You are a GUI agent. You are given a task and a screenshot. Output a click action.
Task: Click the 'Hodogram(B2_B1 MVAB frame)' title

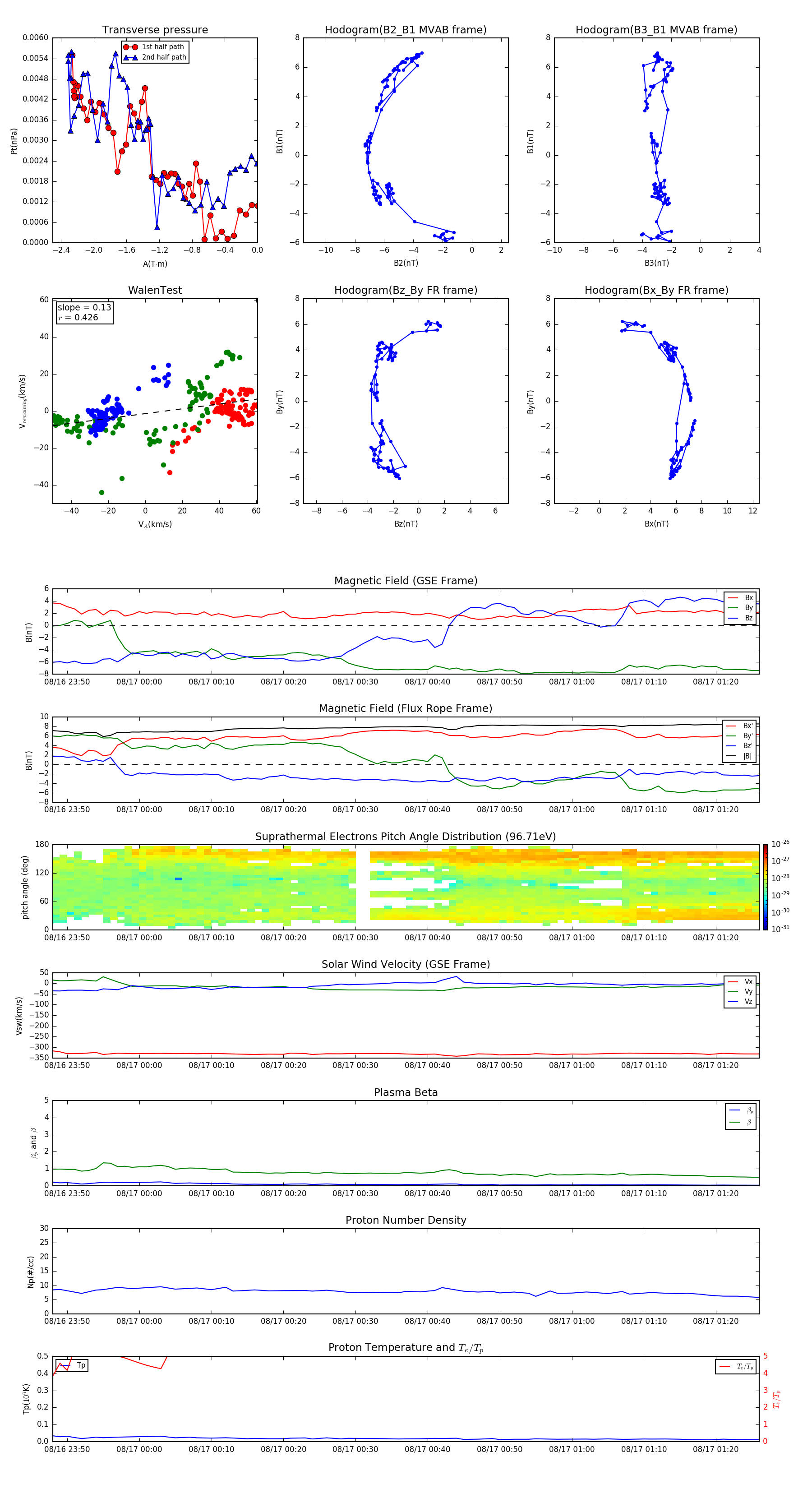(406, 30)
